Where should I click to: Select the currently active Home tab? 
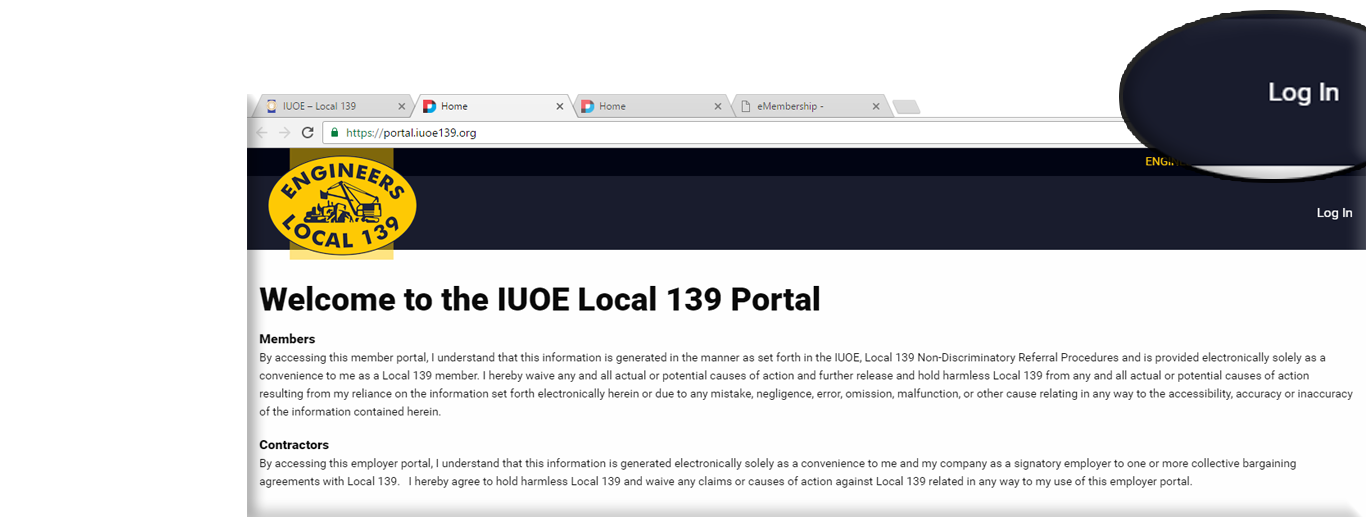pyautogui.click(x=480, y=106)
